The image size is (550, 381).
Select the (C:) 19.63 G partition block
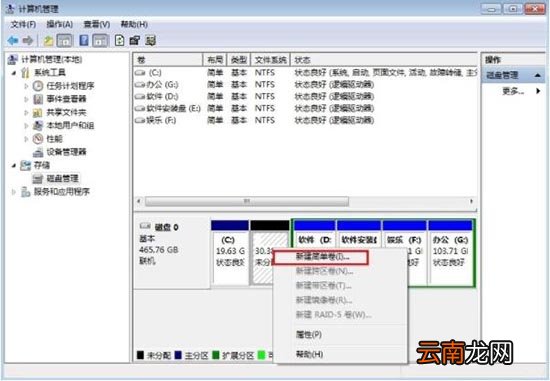point(230,253)
